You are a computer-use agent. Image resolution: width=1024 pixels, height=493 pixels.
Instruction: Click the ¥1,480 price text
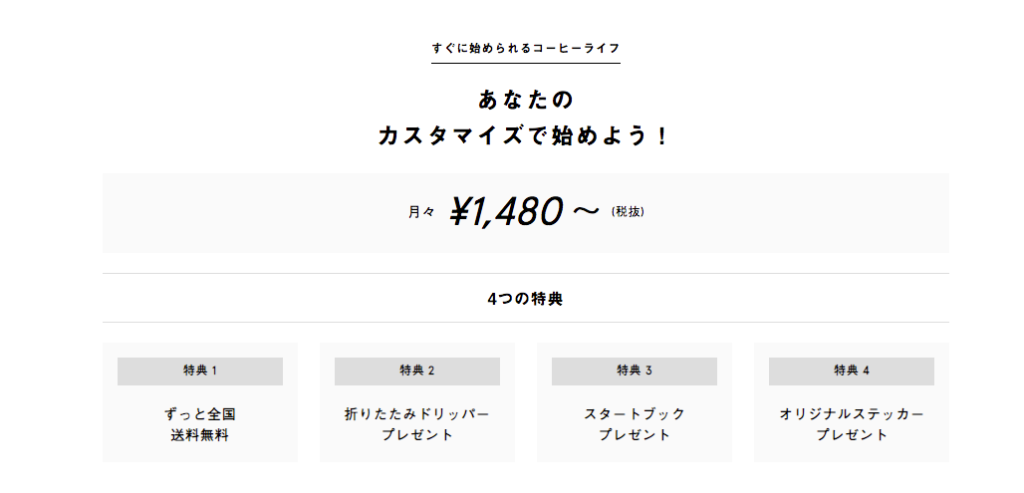(x=505, y=212)
